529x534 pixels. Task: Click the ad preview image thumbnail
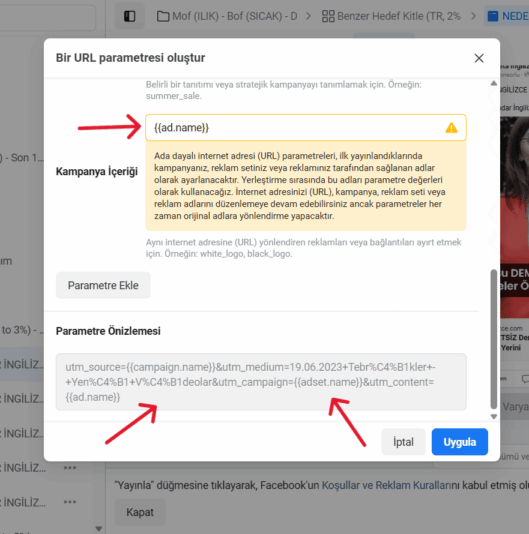[x=514, y=218]
